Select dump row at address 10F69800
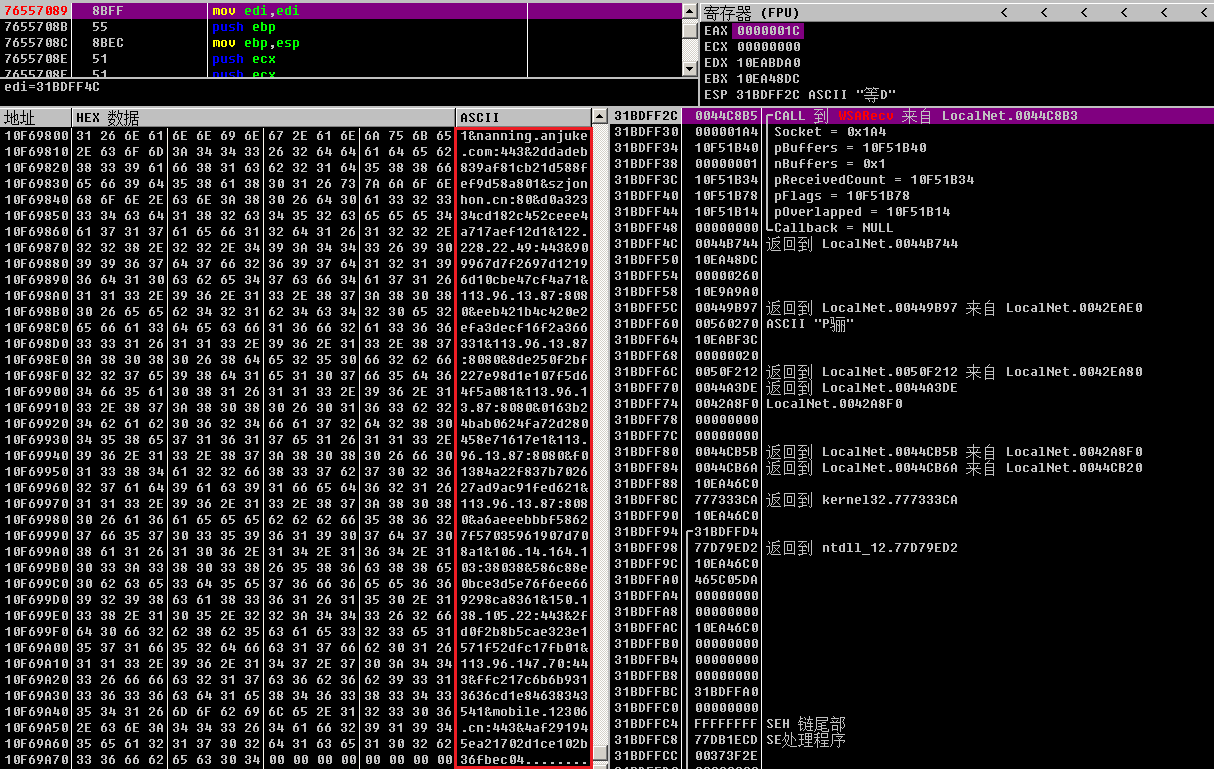 (296, 136)
